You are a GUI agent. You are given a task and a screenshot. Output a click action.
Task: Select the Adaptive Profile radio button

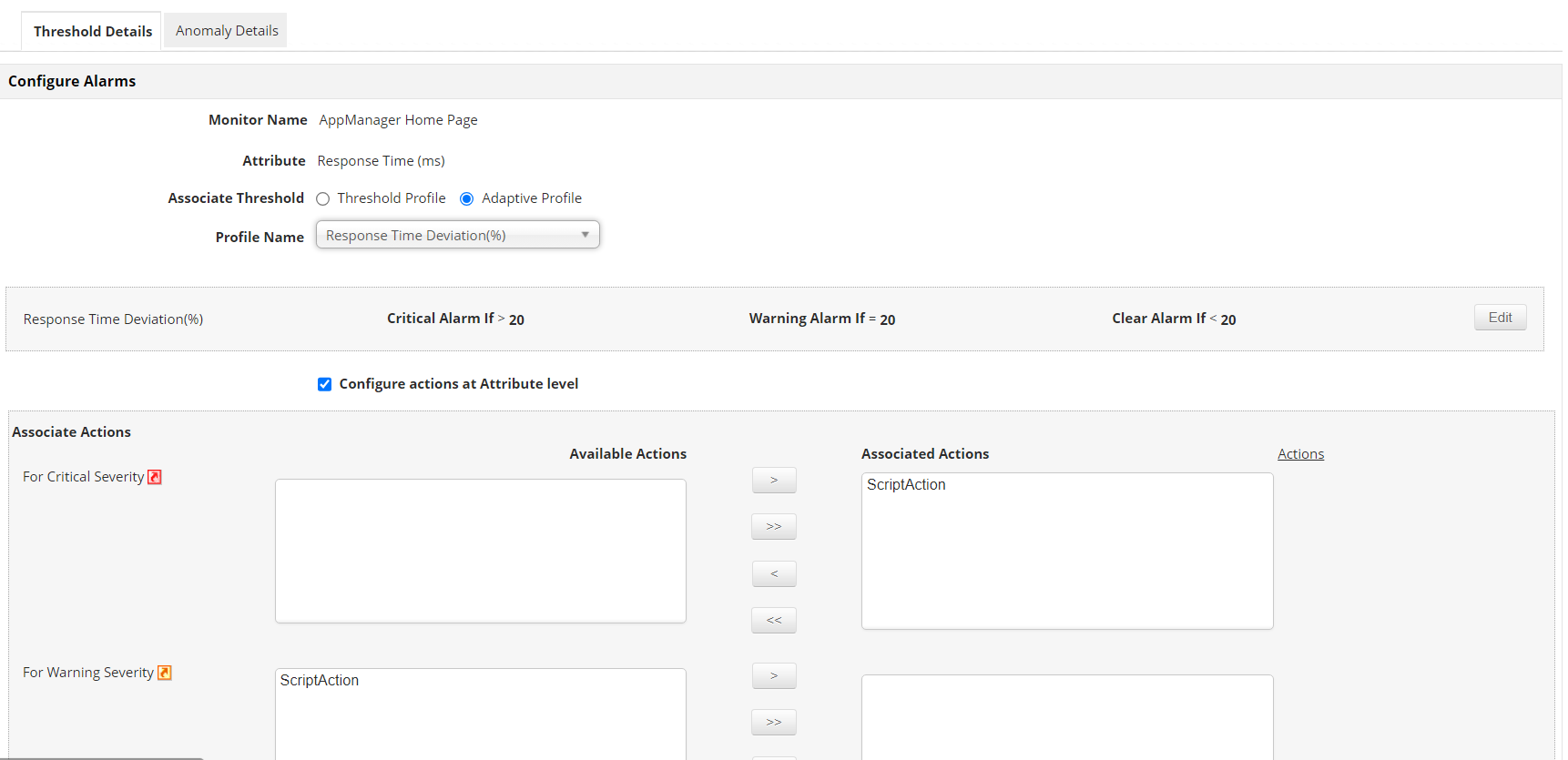(x=467, y=199)
